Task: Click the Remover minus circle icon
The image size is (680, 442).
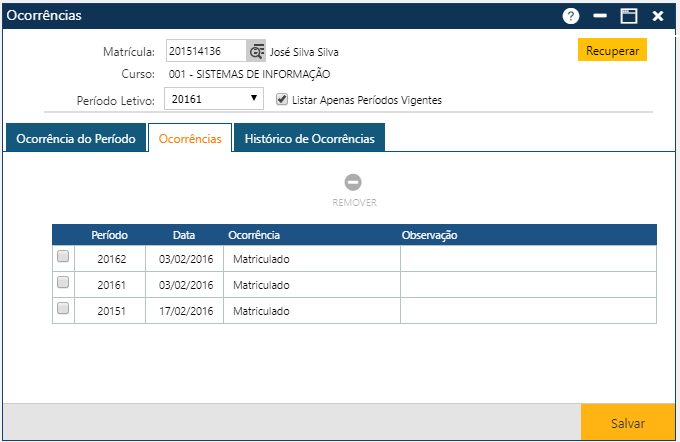Action: point(353,182)
